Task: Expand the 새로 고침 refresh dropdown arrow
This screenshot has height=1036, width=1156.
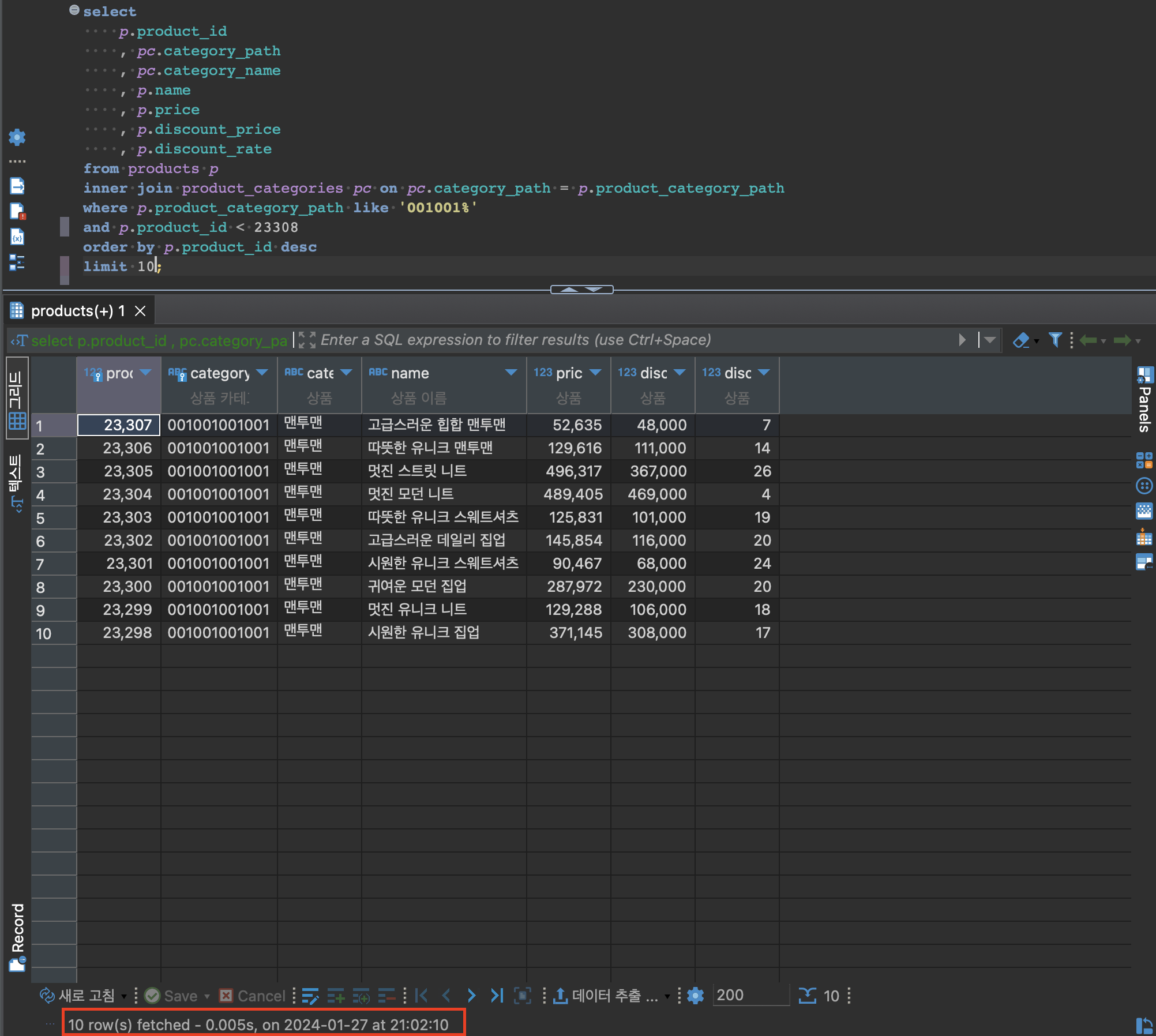Action: 123,997
